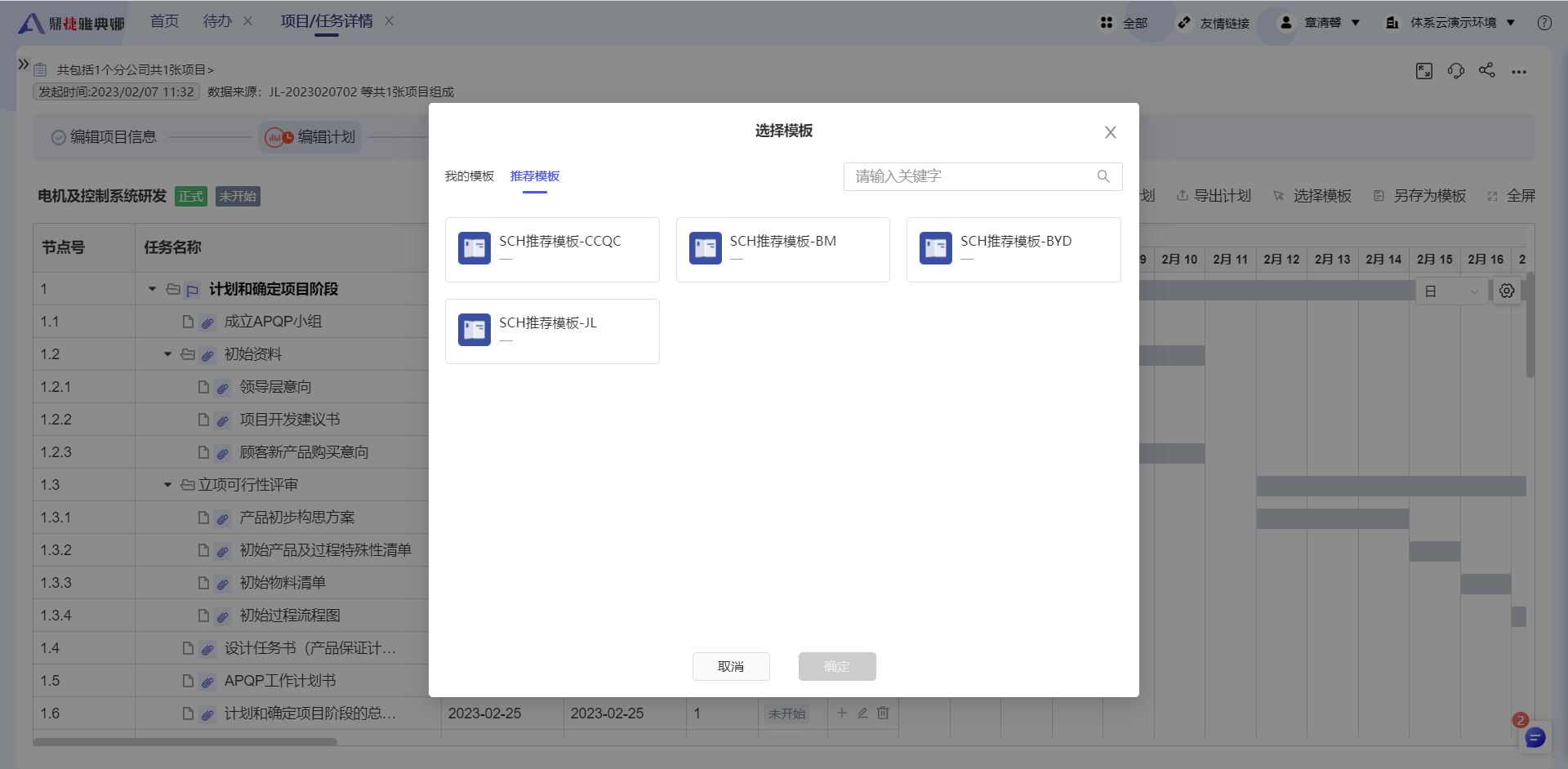The height and width of the screenshot is (769, 1568).
Task: Click attachment icon for 项目开发建议书
Action: 223,420
